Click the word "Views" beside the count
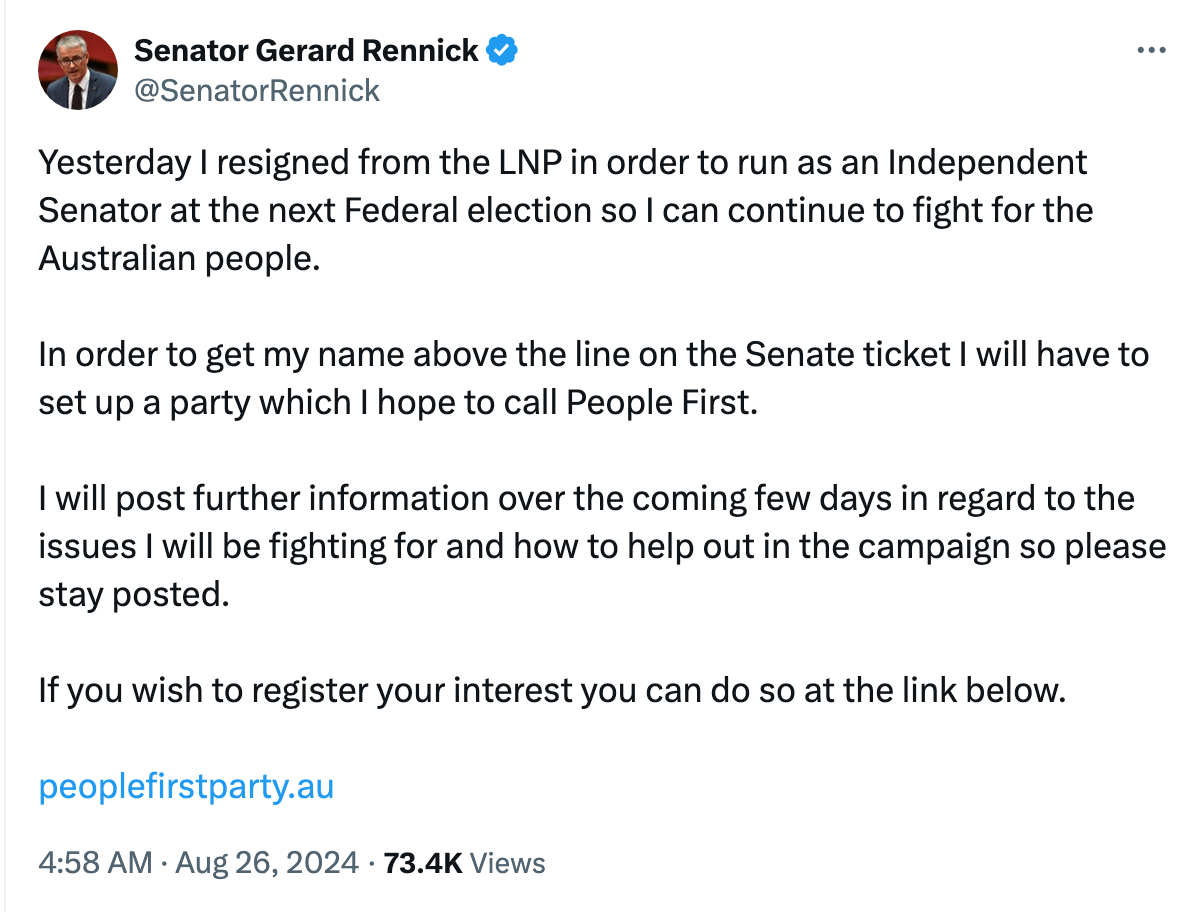 click(x=508, y=863)
